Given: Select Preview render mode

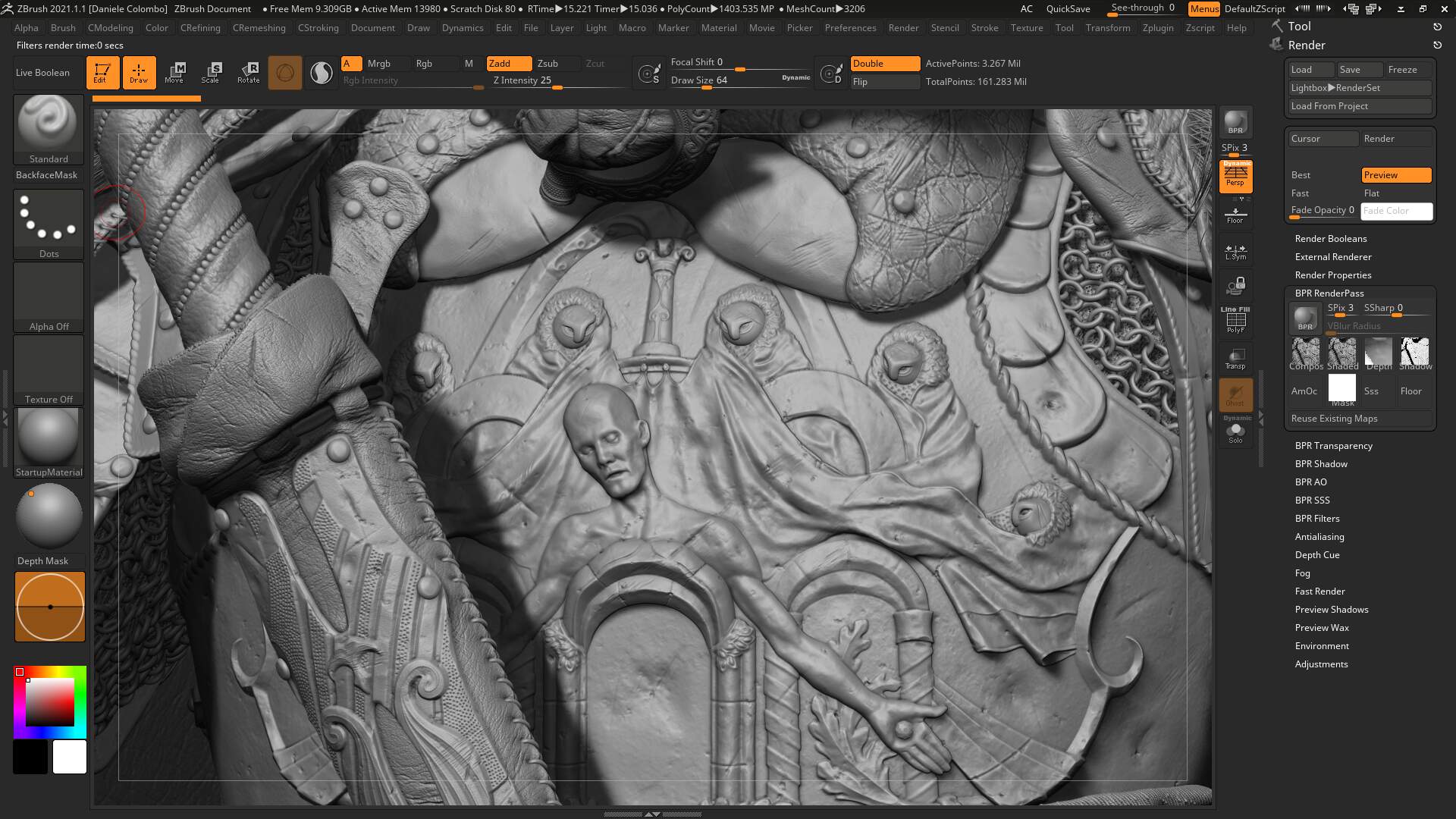Looking at the screenshot, I should [1396, 175].
